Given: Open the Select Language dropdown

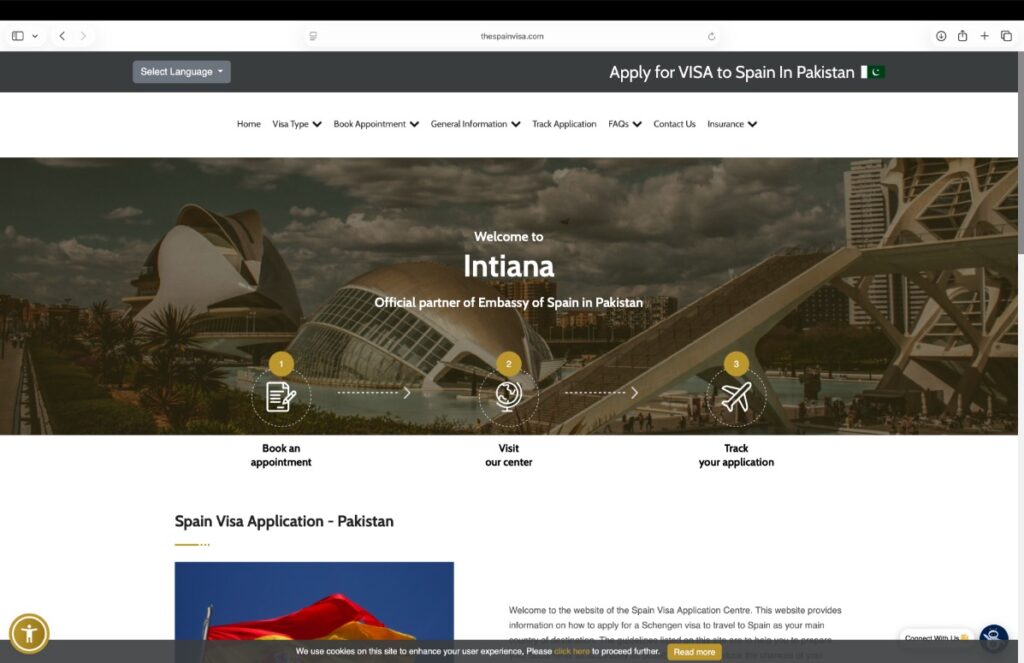Looking at the screenshot, I should coord(182,72).
